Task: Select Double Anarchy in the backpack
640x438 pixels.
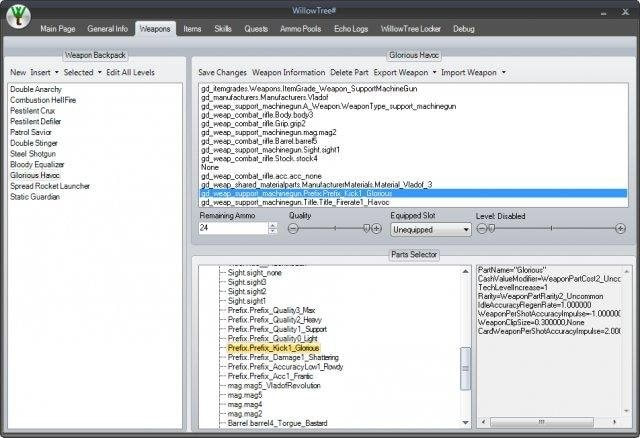Action: pos(36,89)
